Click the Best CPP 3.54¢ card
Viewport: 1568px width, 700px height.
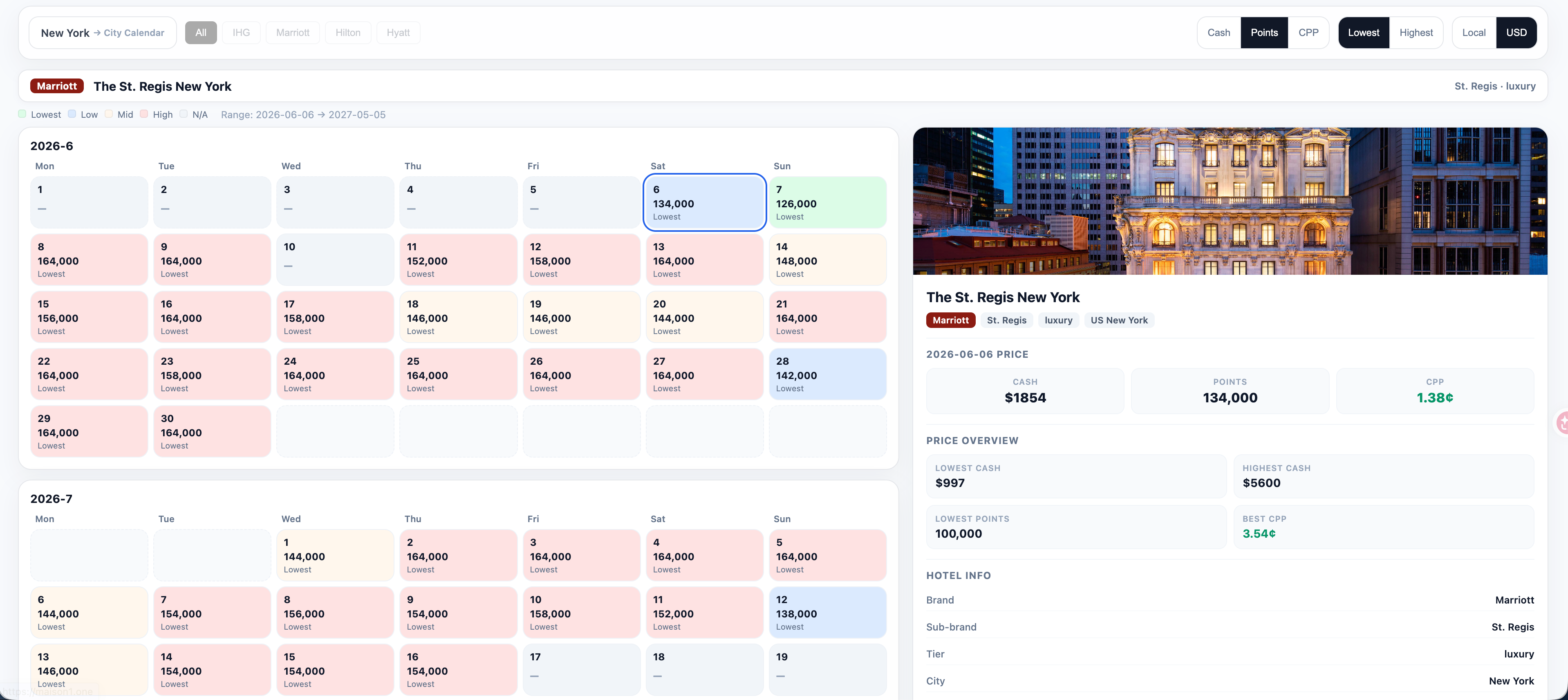(1384, 527)
